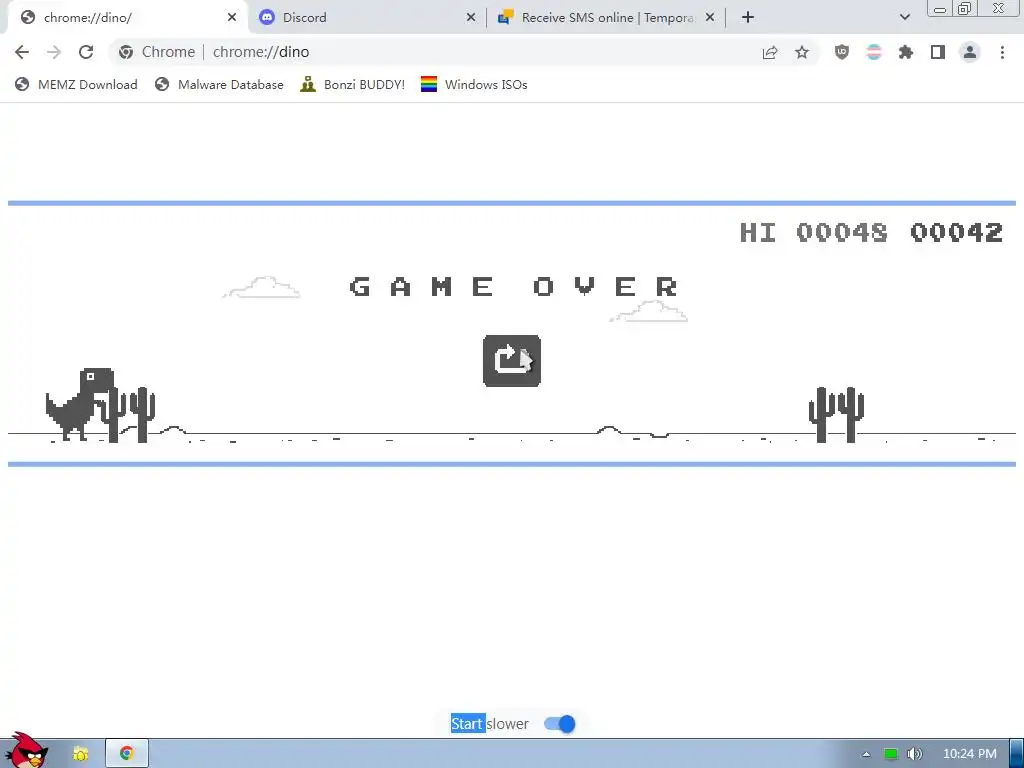
Task: Open a new tab
Action: [x=748, y=18]
